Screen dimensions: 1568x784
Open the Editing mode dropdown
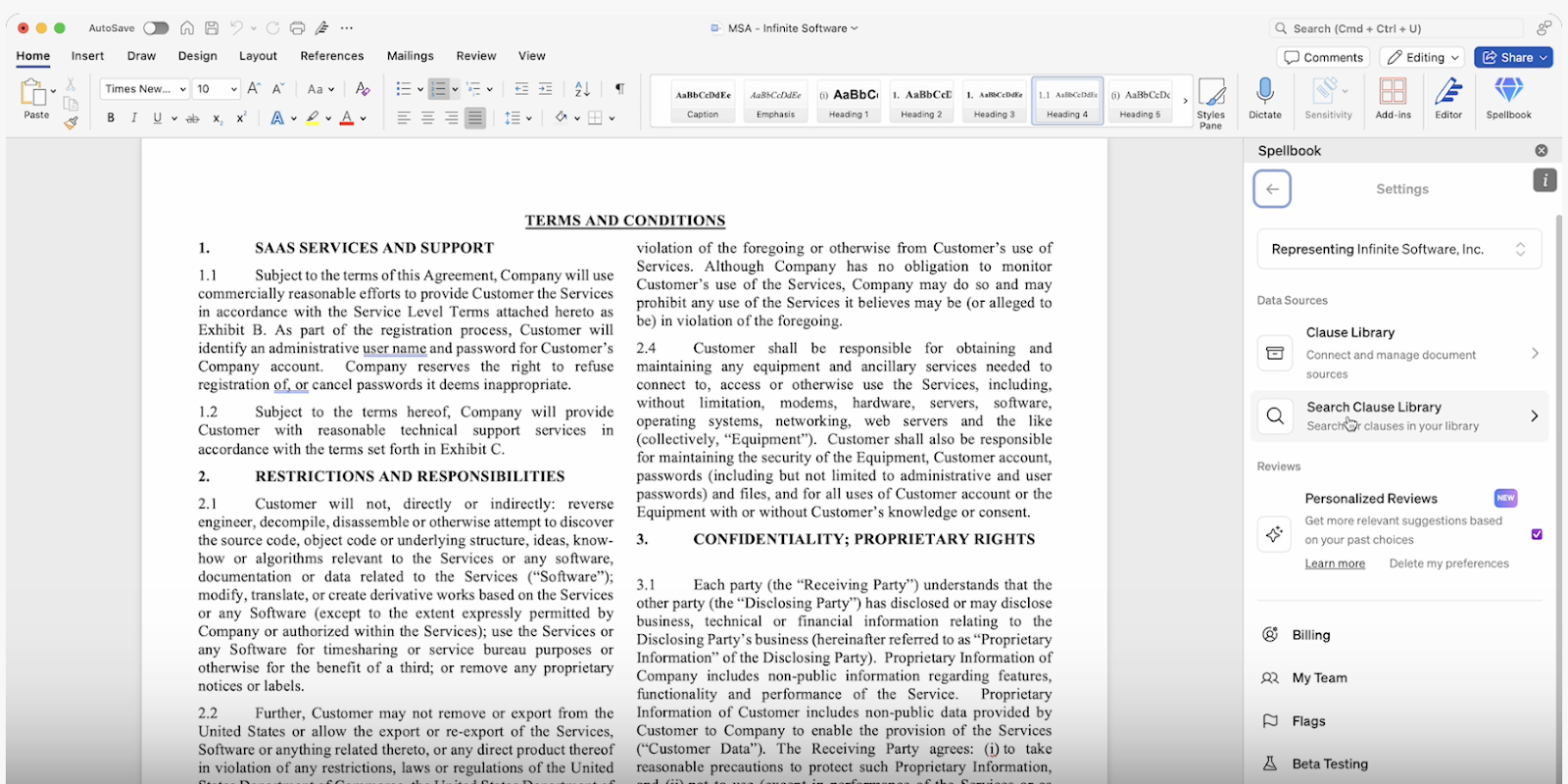(x=1422, y=58)
